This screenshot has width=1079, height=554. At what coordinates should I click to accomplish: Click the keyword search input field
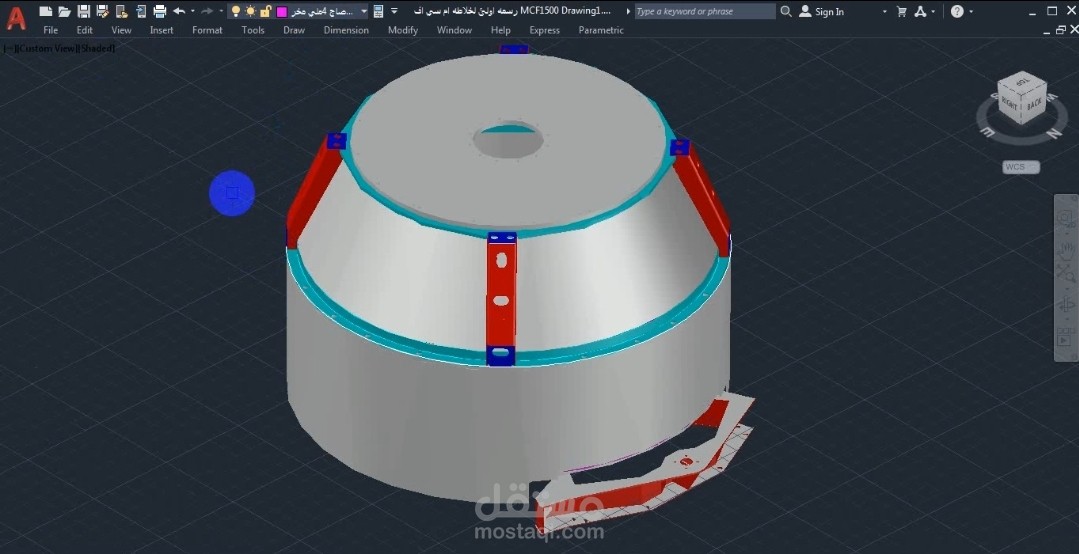pos(705,12)
